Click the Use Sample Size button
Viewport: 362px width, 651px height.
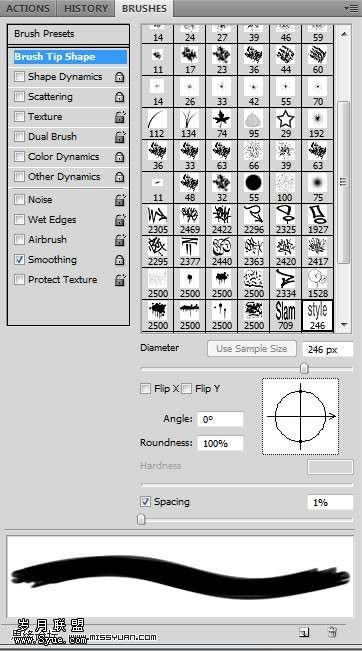252,349
